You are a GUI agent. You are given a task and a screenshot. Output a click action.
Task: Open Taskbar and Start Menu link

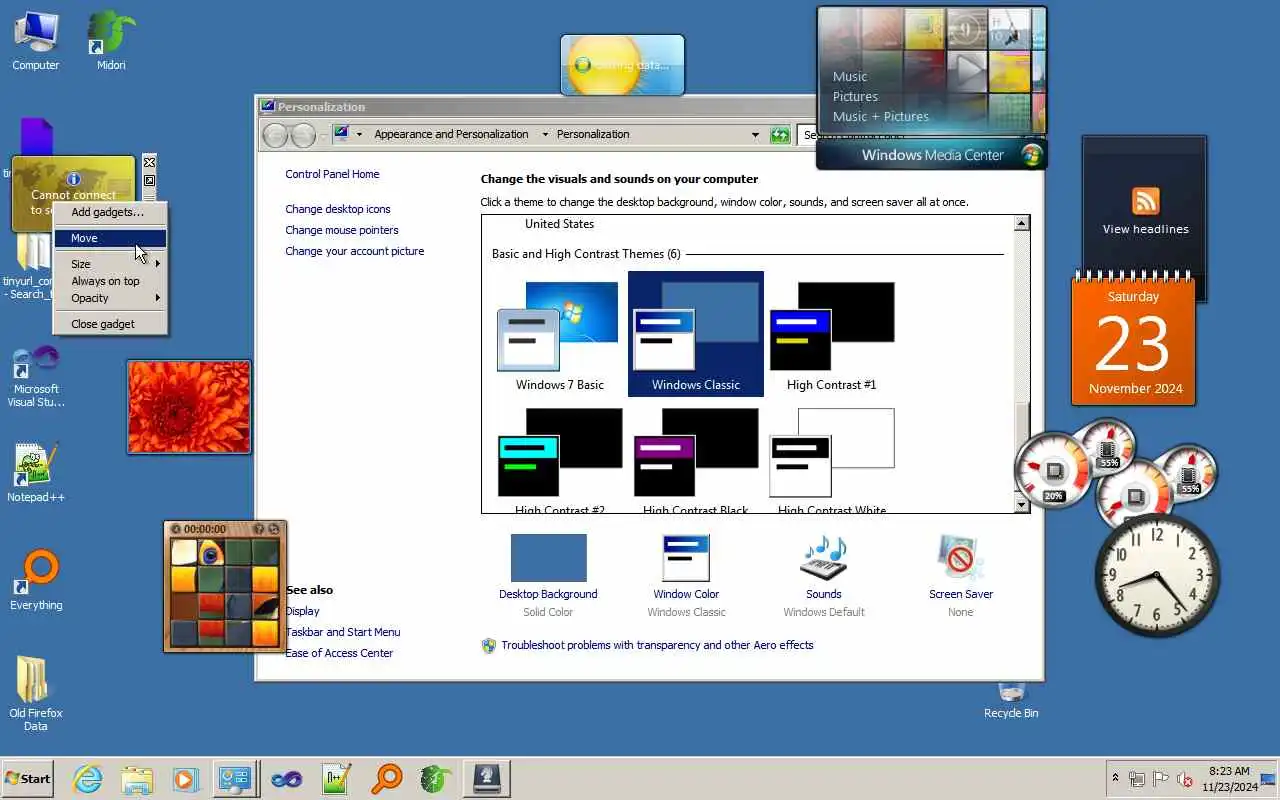343,632
